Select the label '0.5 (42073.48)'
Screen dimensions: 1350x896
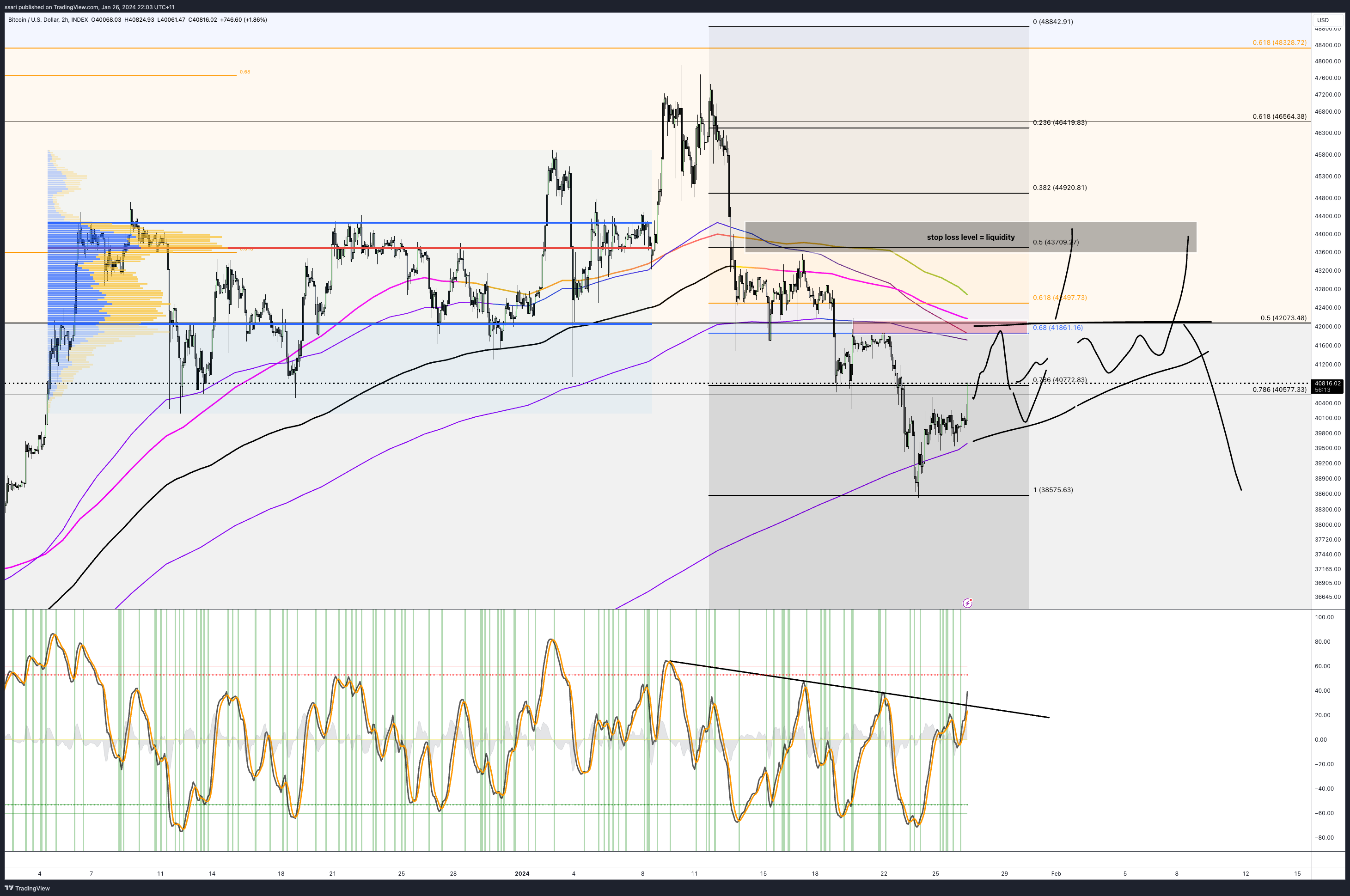click(x=1283, y=318)
